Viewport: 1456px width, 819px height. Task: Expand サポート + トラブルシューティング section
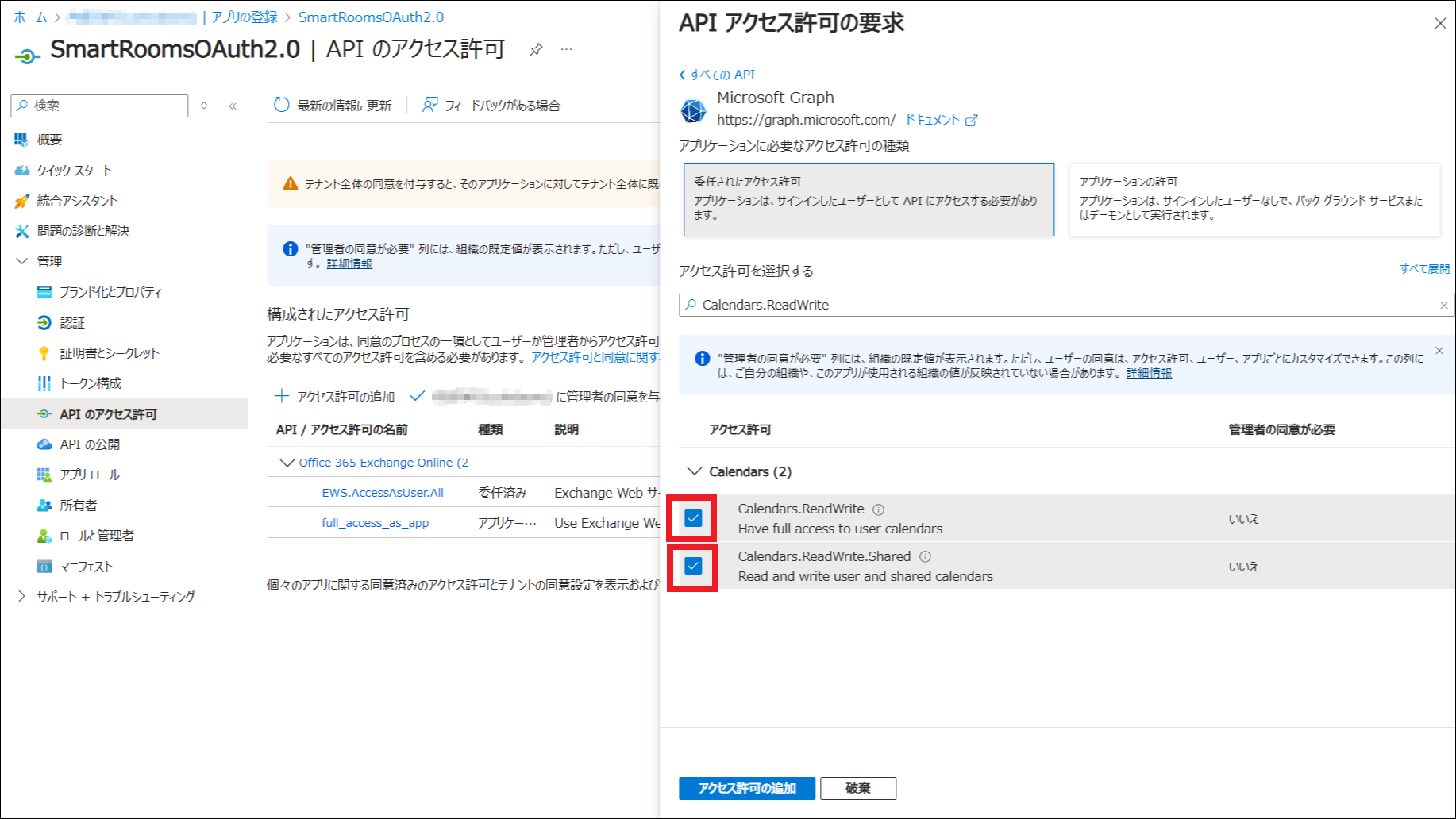(22, 597)
